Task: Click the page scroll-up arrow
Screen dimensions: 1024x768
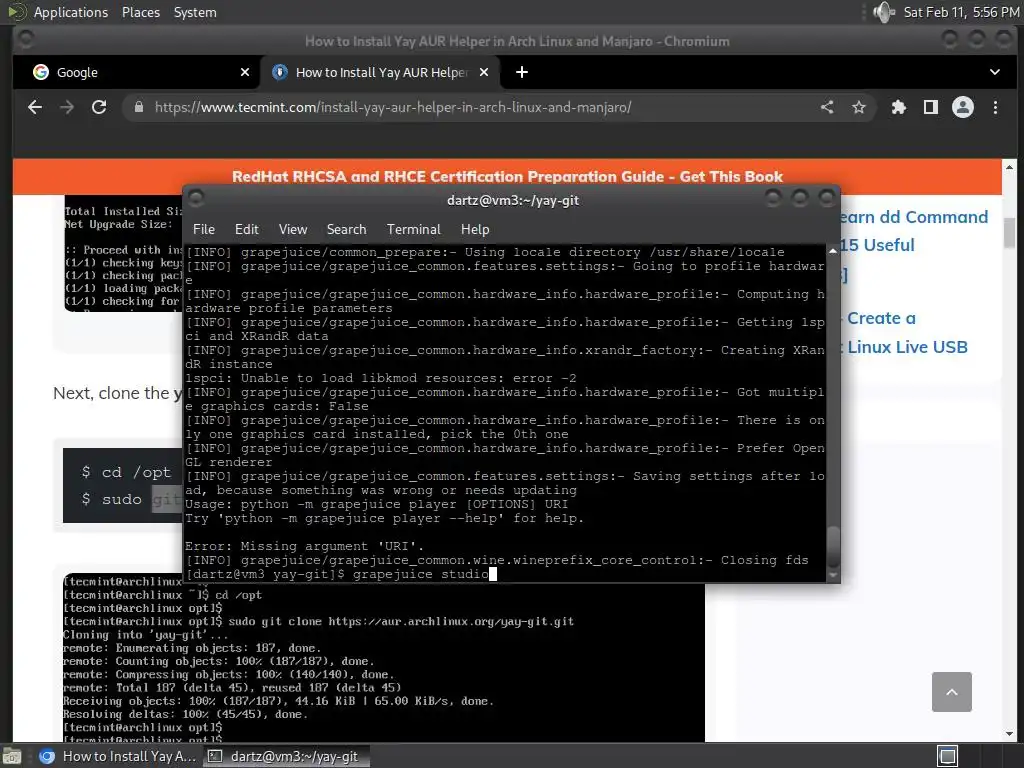Action: (1009, 167)
